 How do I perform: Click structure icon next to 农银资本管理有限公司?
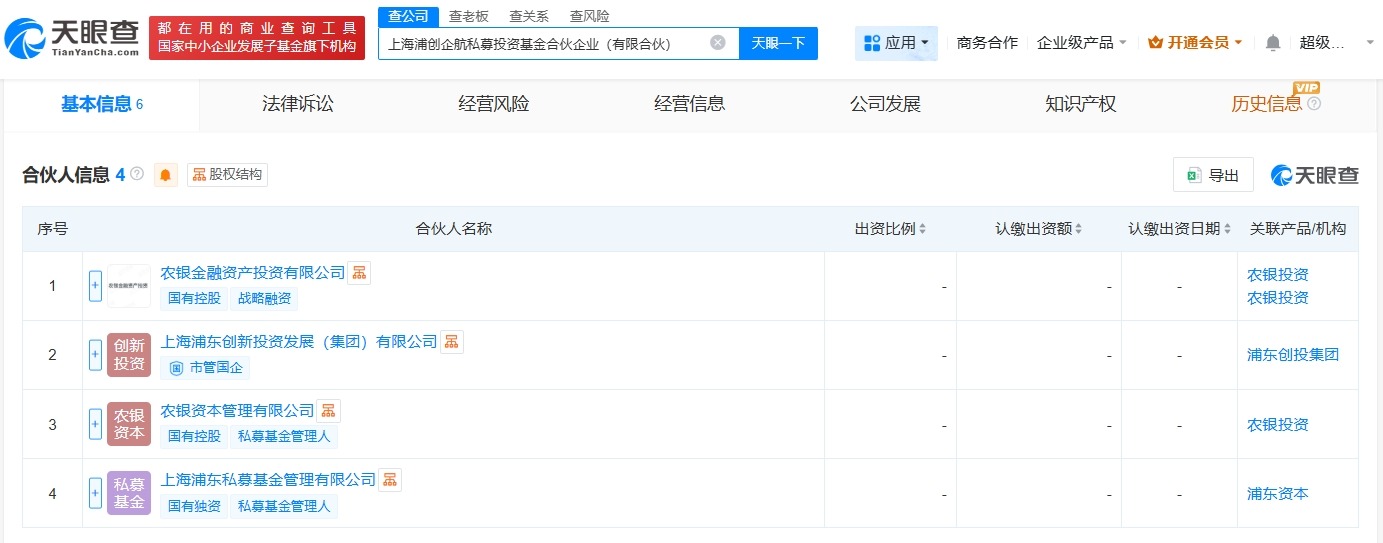(x=329, y=411)
